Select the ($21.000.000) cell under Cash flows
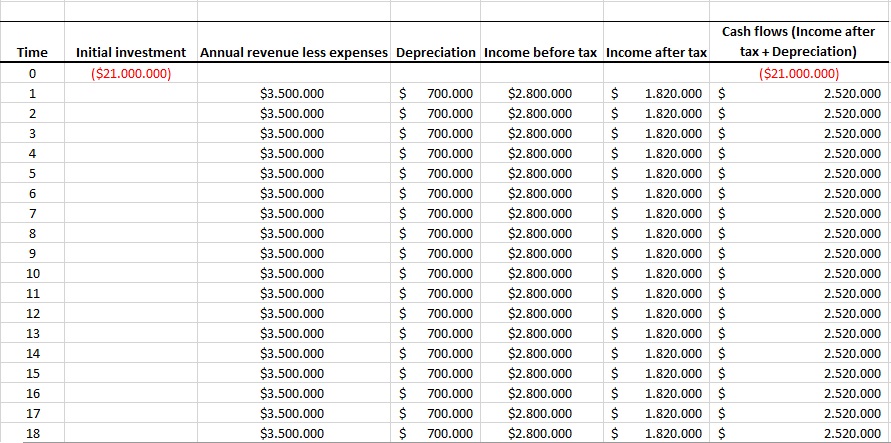 pos(799,74)
